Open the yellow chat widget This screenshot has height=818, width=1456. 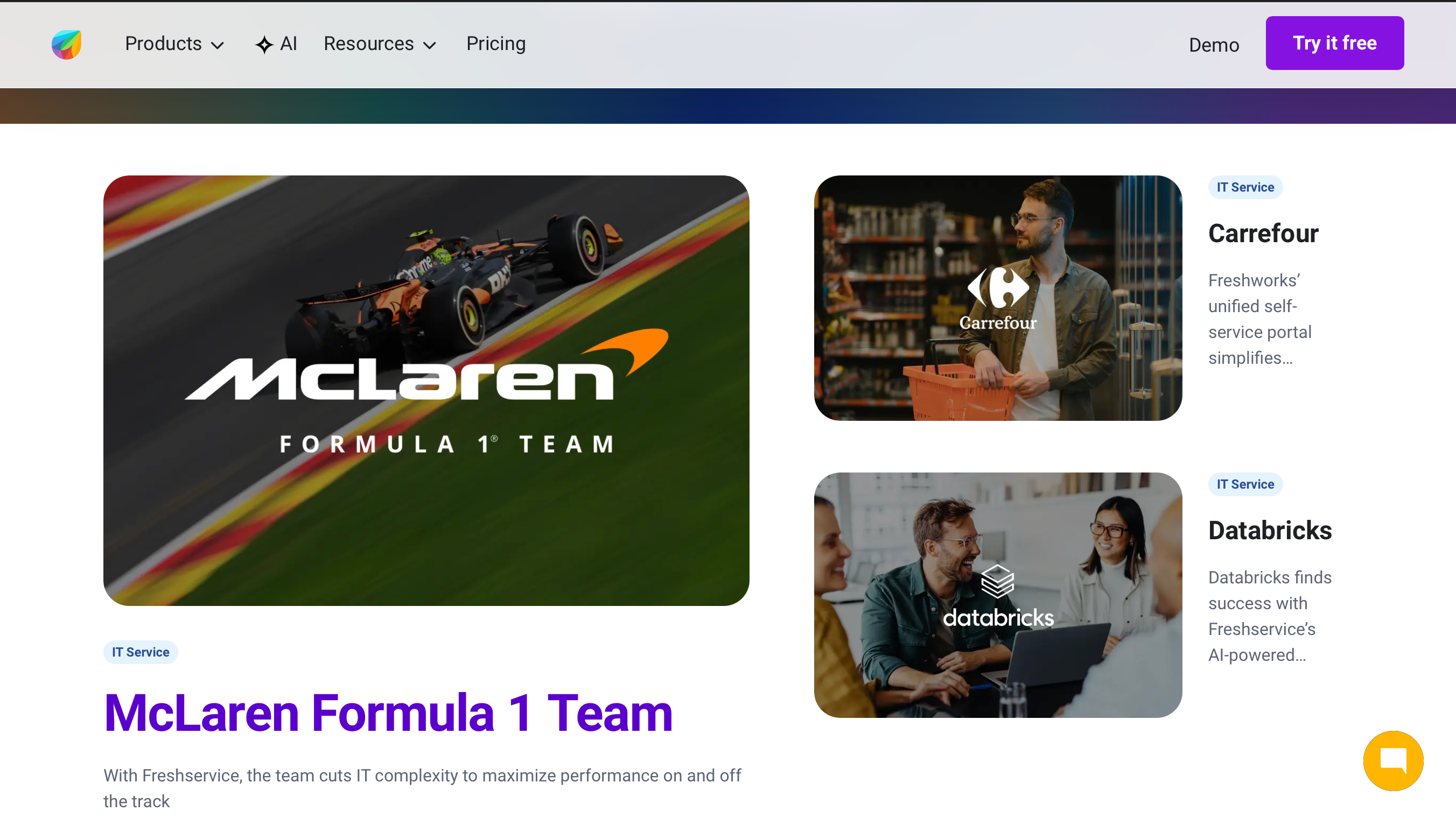point(1392,760)
